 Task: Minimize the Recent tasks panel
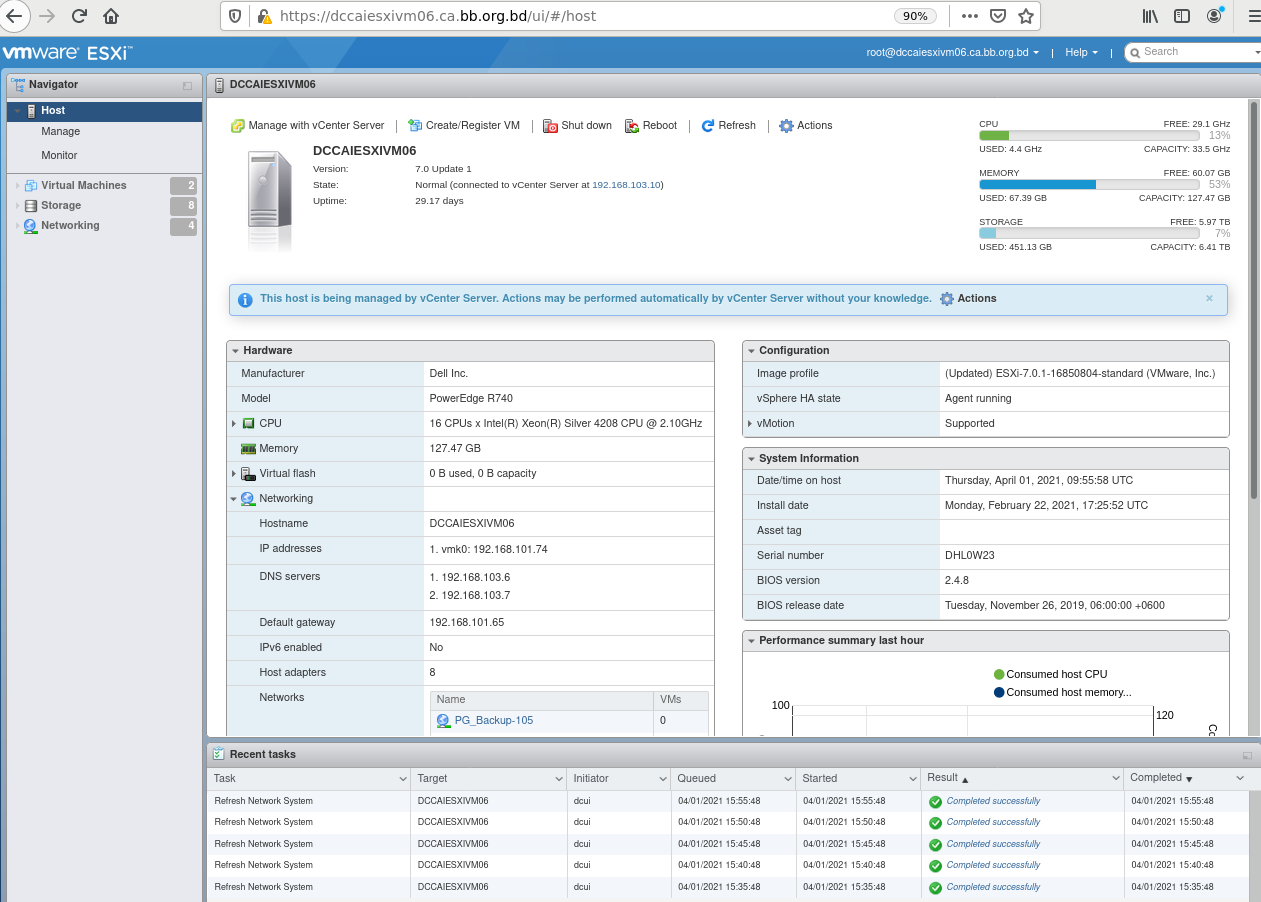[x=1247, y=756]
